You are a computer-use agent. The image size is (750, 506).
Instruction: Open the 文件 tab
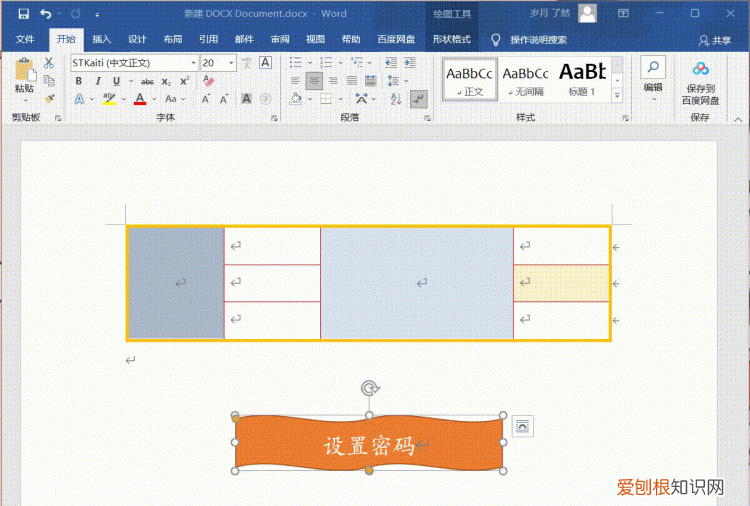coord(25,39)
